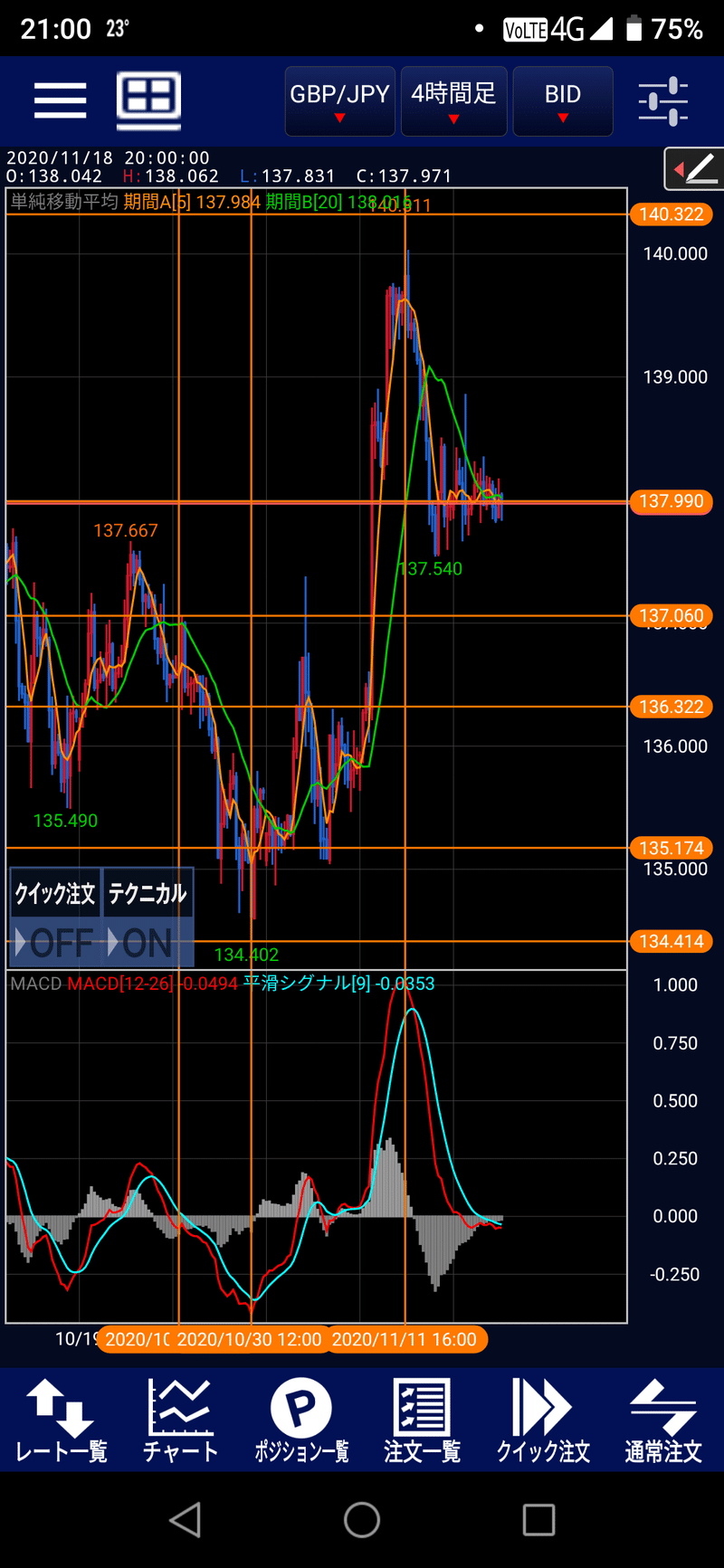Open クイック注文 in bottom bar
Viewport: 724px width, 1568px height.
point(543,1421)
